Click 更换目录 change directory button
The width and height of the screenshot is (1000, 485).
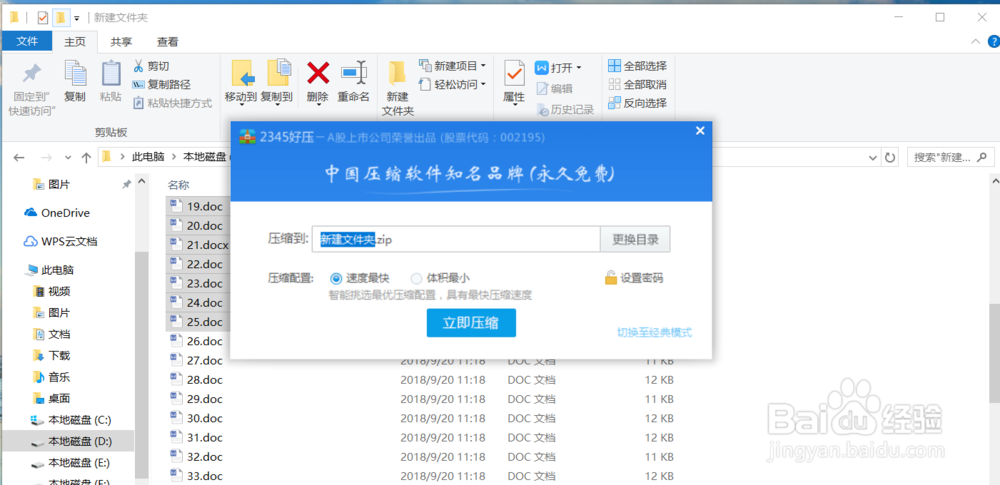[635, 239]
